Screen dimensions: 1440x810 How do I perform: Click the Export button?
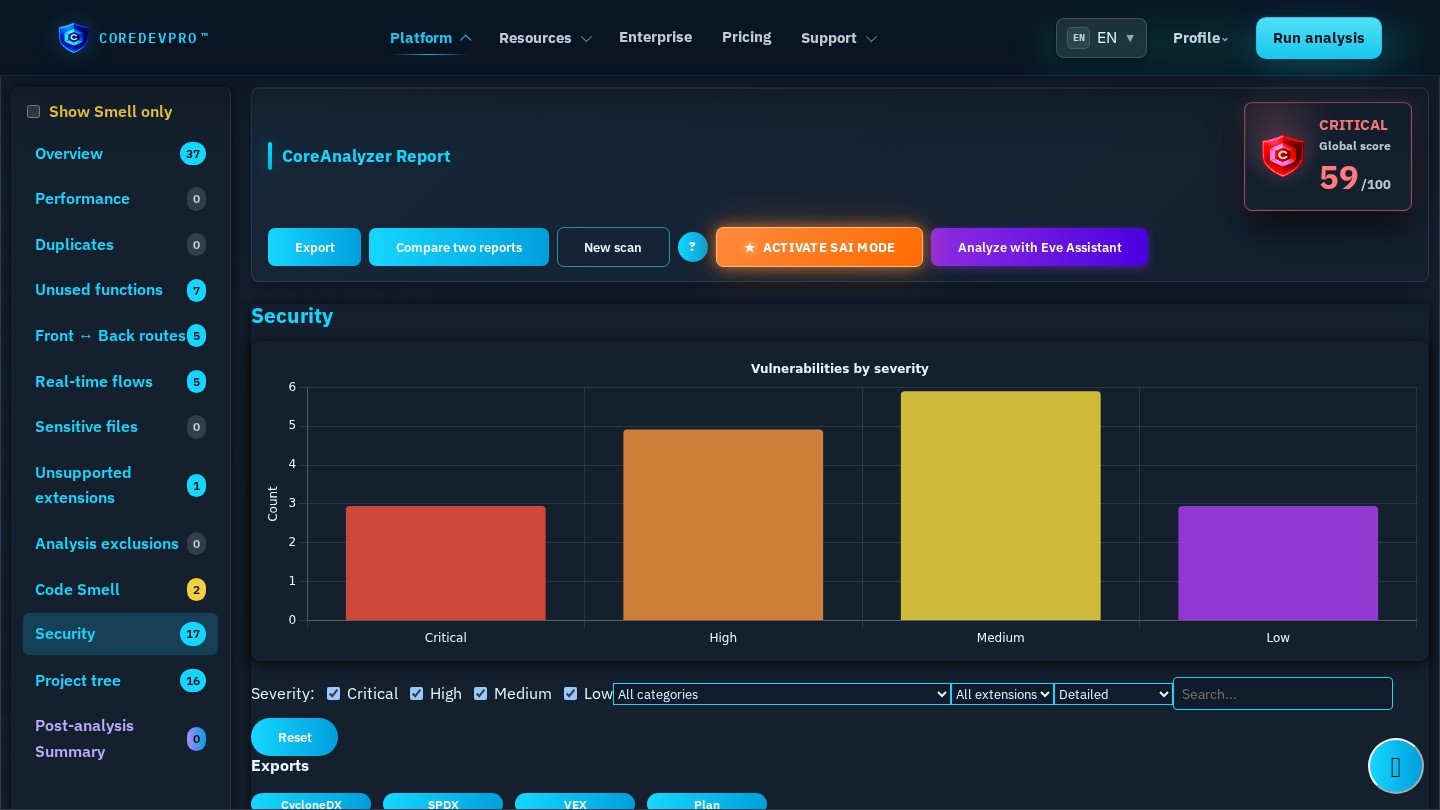[314, 247]
